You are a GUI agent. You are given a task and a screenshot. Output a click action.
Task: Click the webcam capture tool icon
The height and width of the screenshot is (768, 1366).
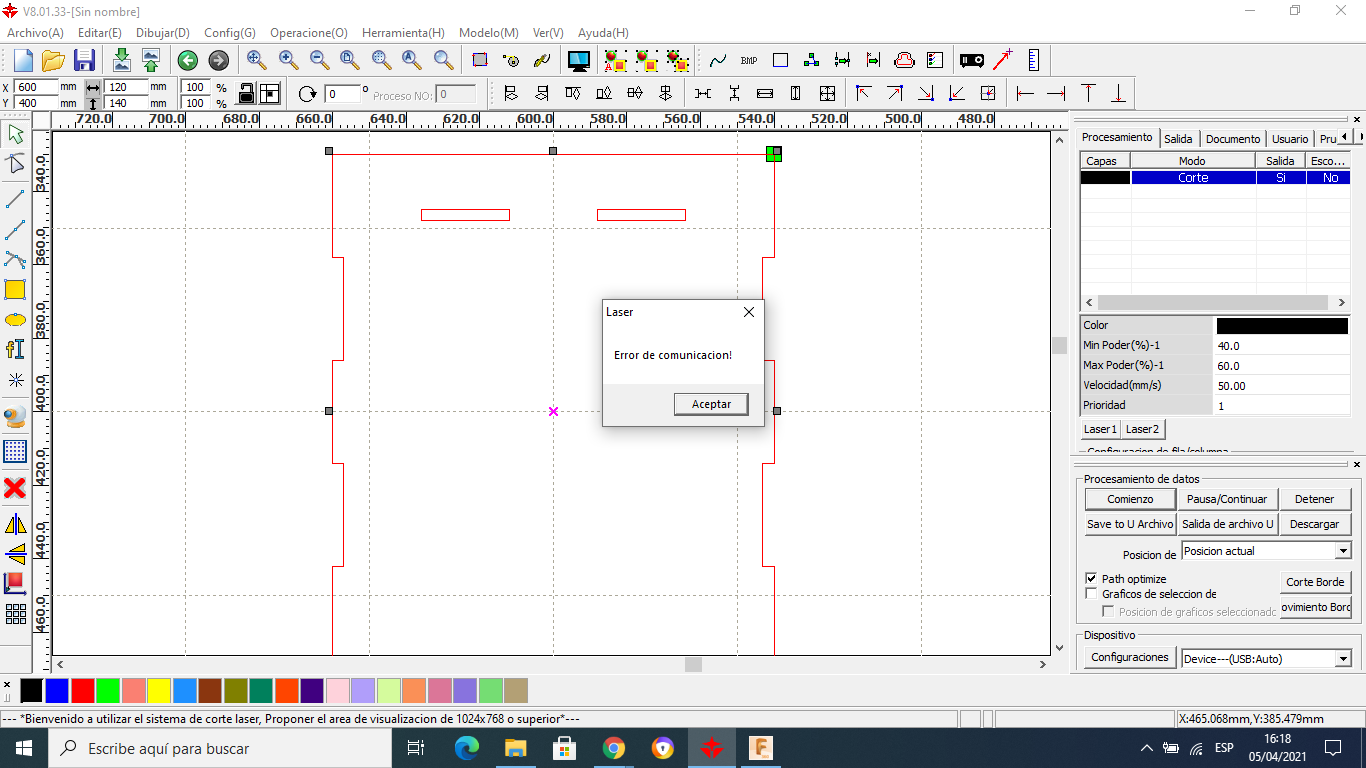(15, 417)
